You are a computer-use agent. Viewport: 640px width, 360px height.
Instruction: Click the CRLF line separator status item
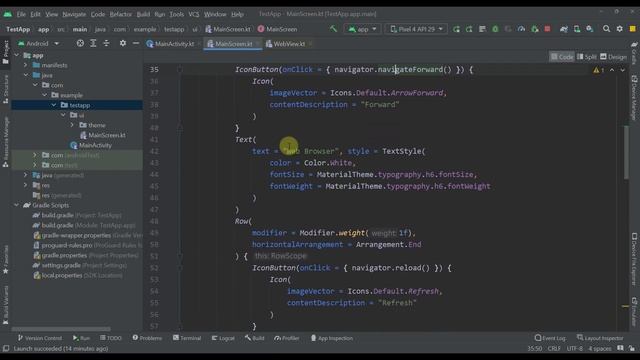point(554,348)
